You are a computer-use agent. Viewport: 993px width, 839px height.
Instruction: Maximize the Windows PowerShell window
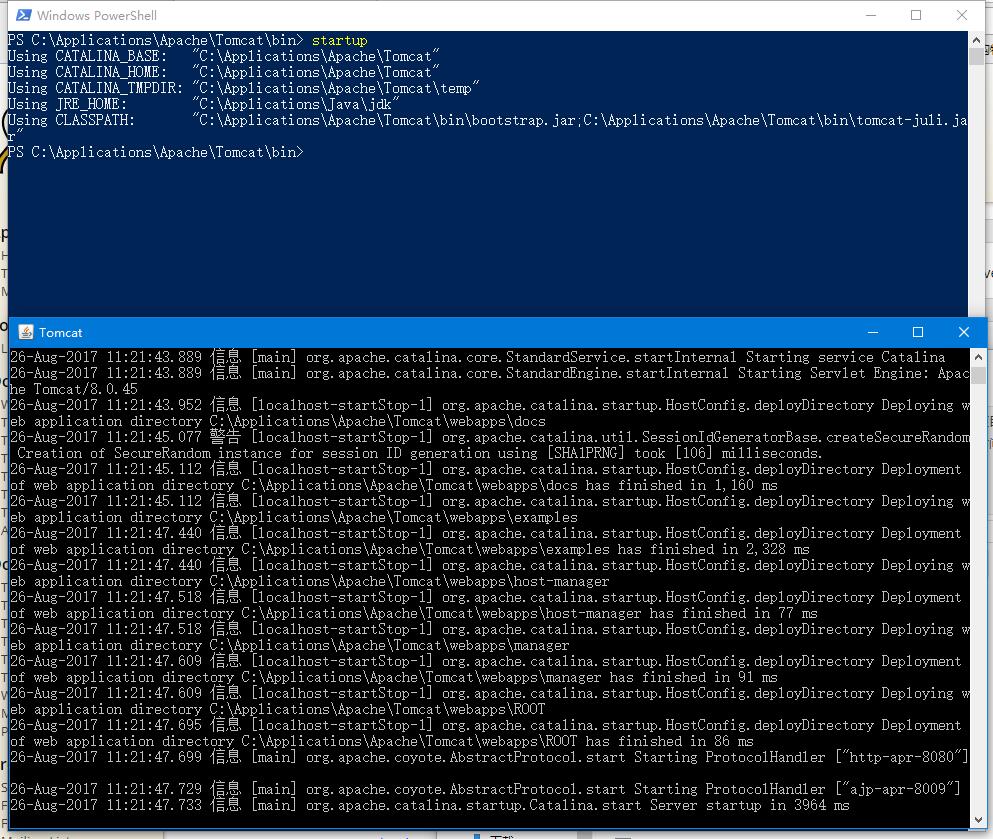tap(916, 15)
